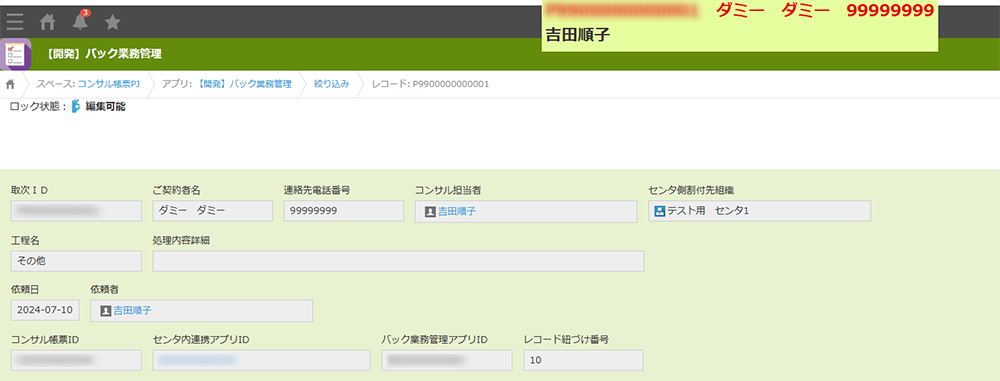Click the バック業務管理 app icon
This screenshot has height=381, width=1000.
pyautogui.click(x=15, y=54)
